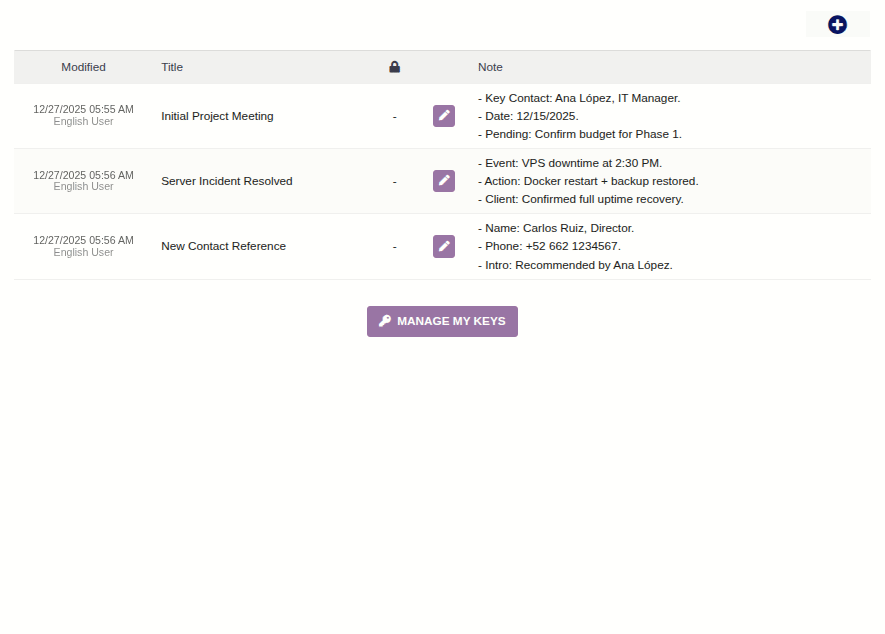Sort by the Modified column header
Viewport: 885px width, 634px height.
tap(83, 67)
